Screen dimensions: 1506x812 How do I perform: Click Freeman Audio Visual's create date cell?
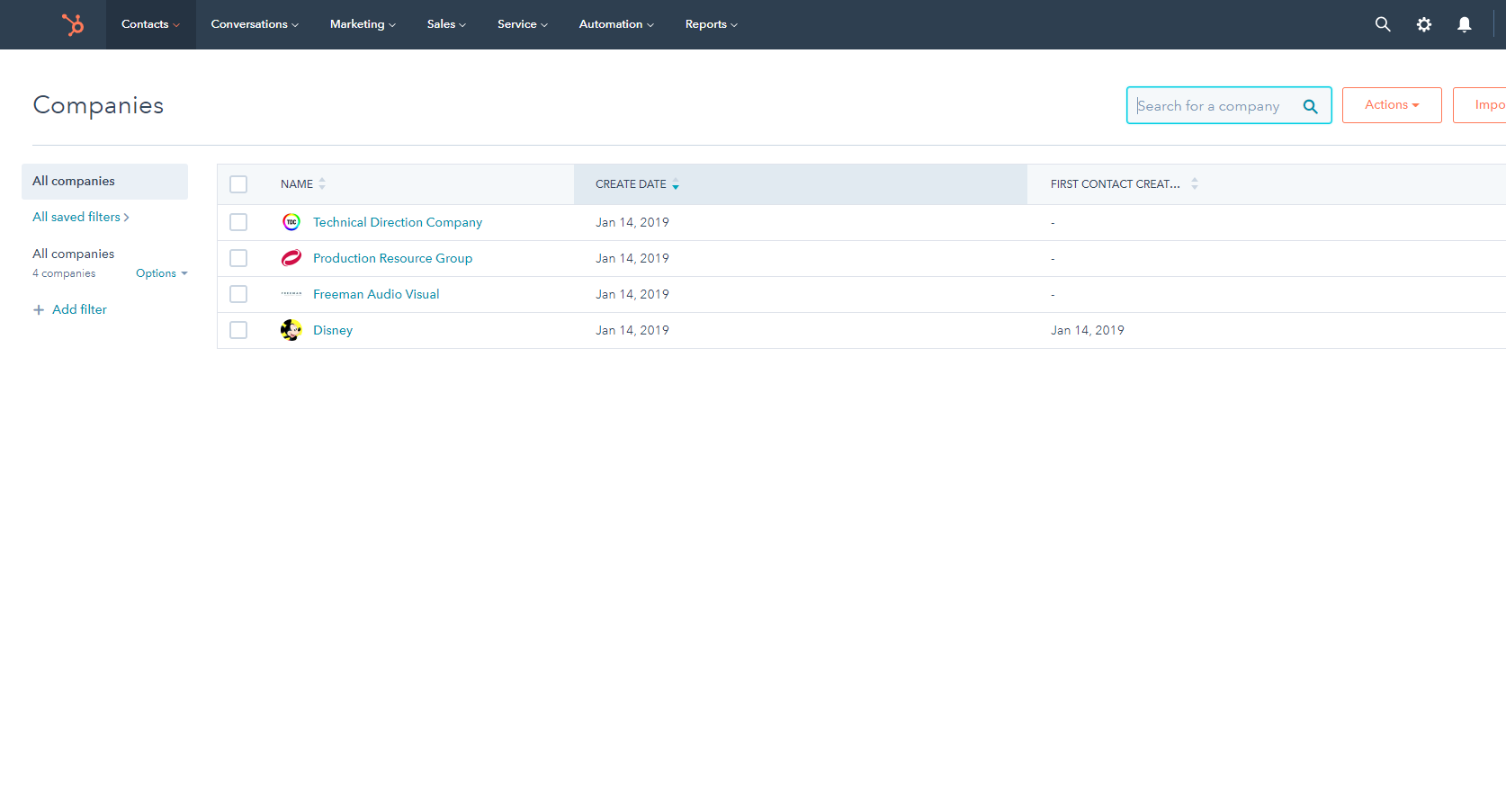tap(632, 294)
